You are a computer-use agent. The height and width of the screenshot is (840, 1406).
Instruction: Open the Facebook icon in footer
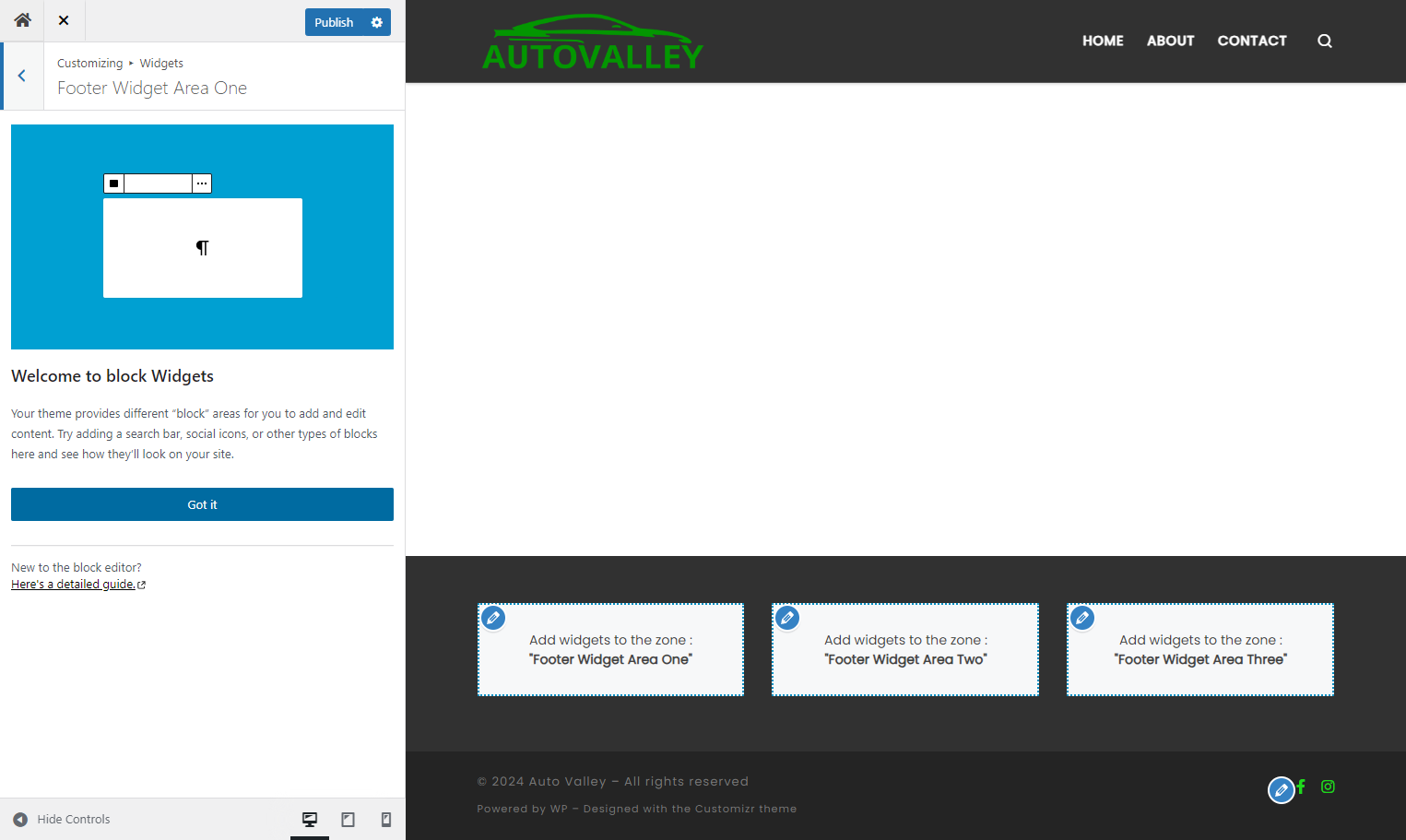[1301, 787]
